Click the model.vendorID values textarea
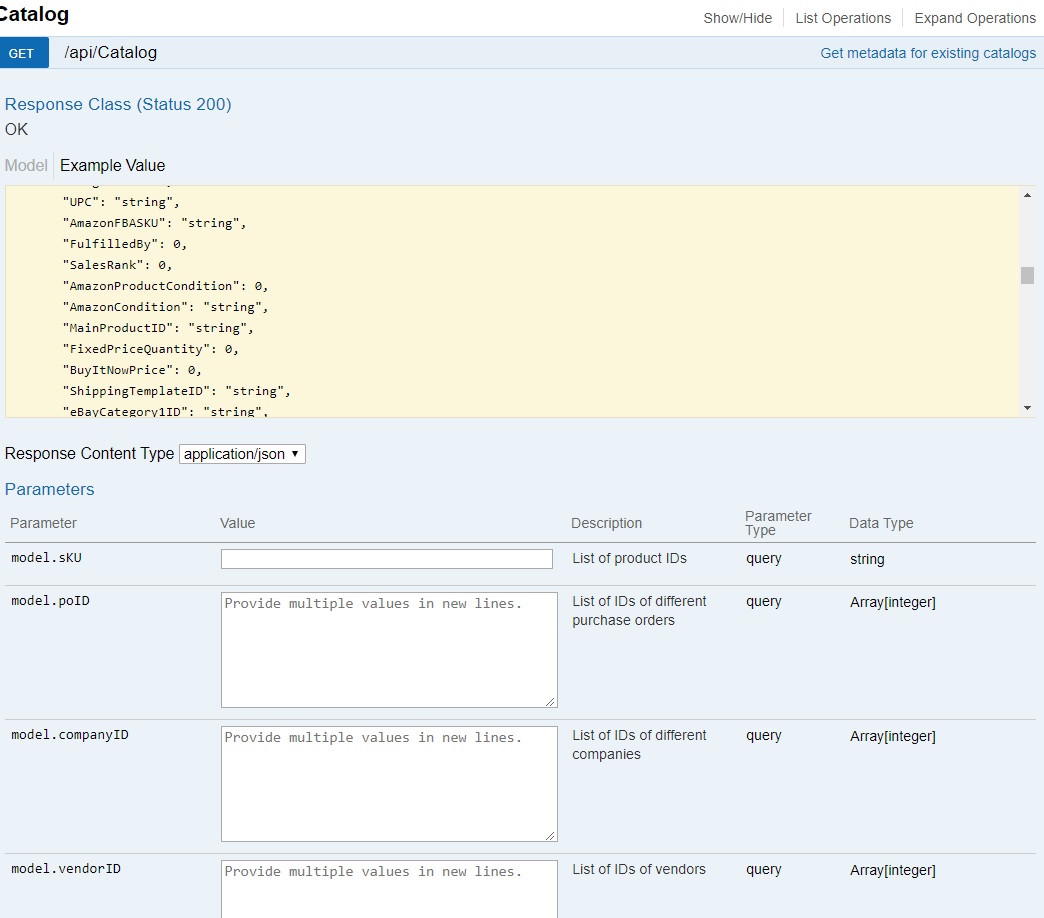 [x=389, y=889]
